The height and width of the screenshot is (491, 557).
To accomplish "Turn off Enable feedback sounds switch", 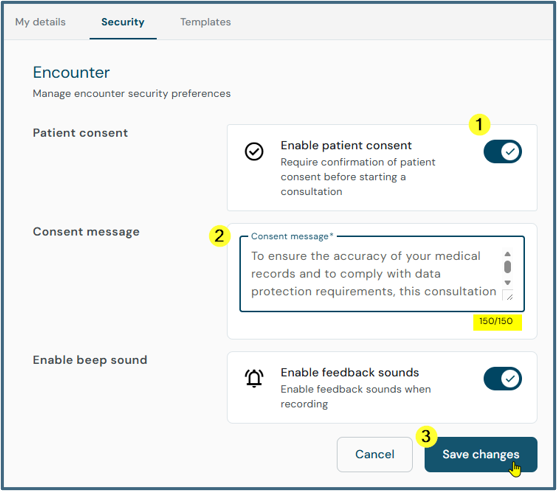I will tap(502, 379).
